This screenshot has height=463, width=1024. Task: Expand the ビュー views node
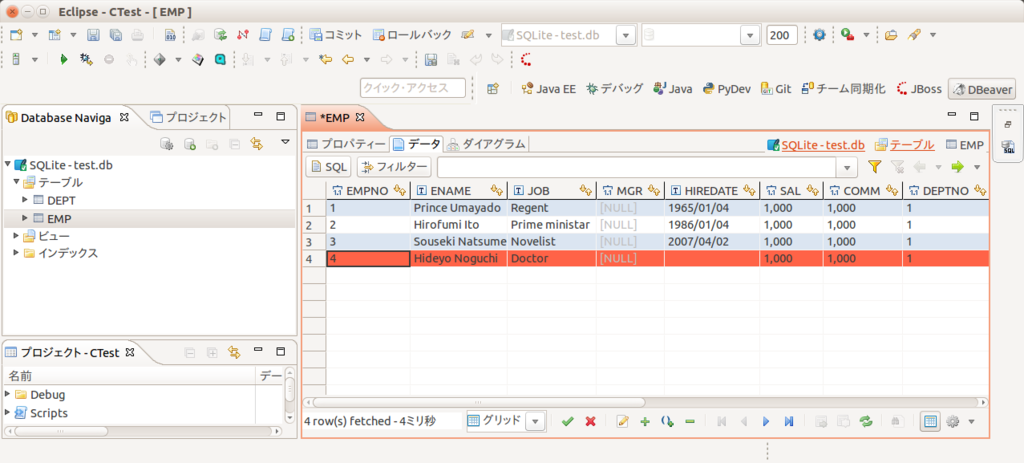click(x=16, y=235)
